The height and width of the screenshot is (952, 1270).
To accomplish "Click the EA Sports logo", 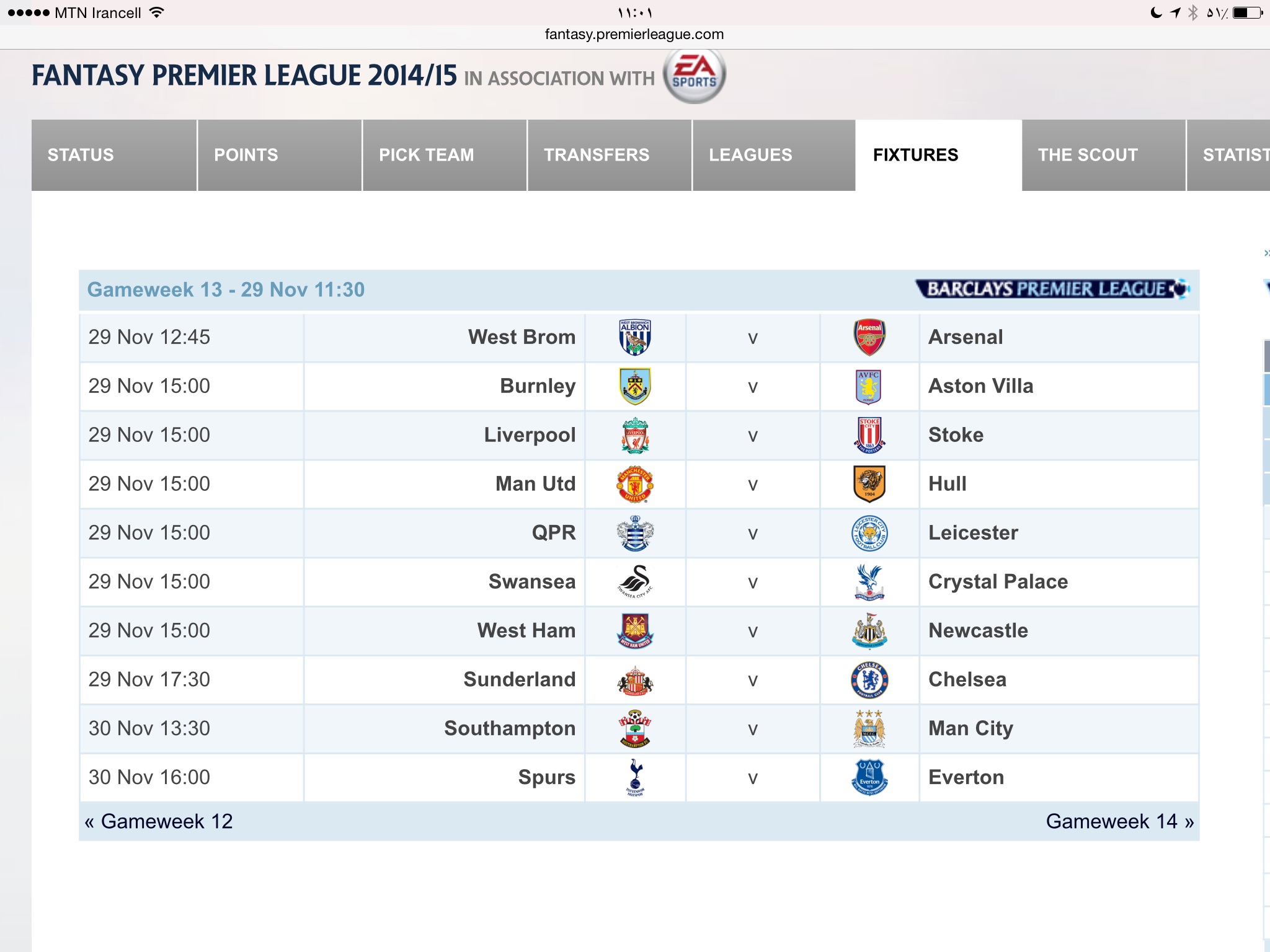I will pos(694,74).
